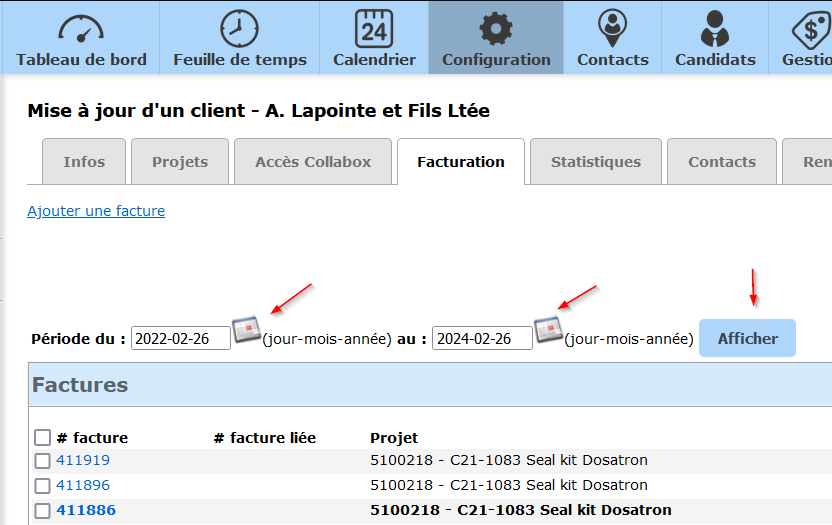Click the Feuille de temps clock icon

point(239,27)
